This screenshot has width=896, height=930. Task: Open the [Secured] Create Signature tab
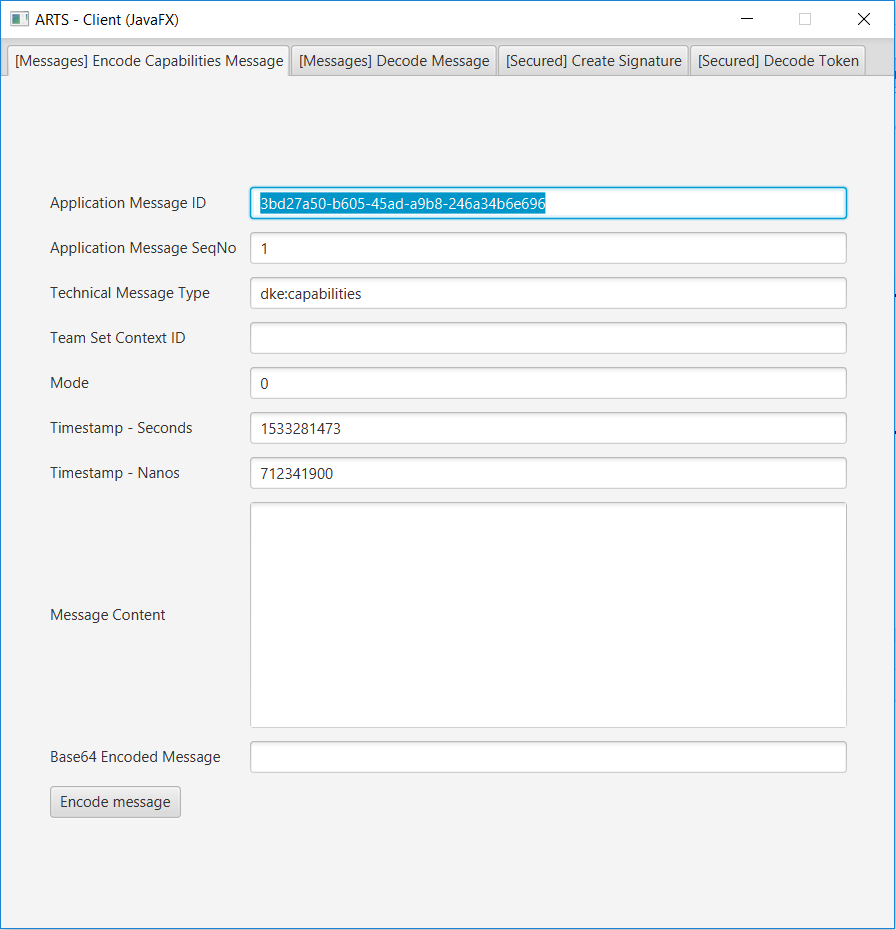pyautogui.click(x=592, y=60)
